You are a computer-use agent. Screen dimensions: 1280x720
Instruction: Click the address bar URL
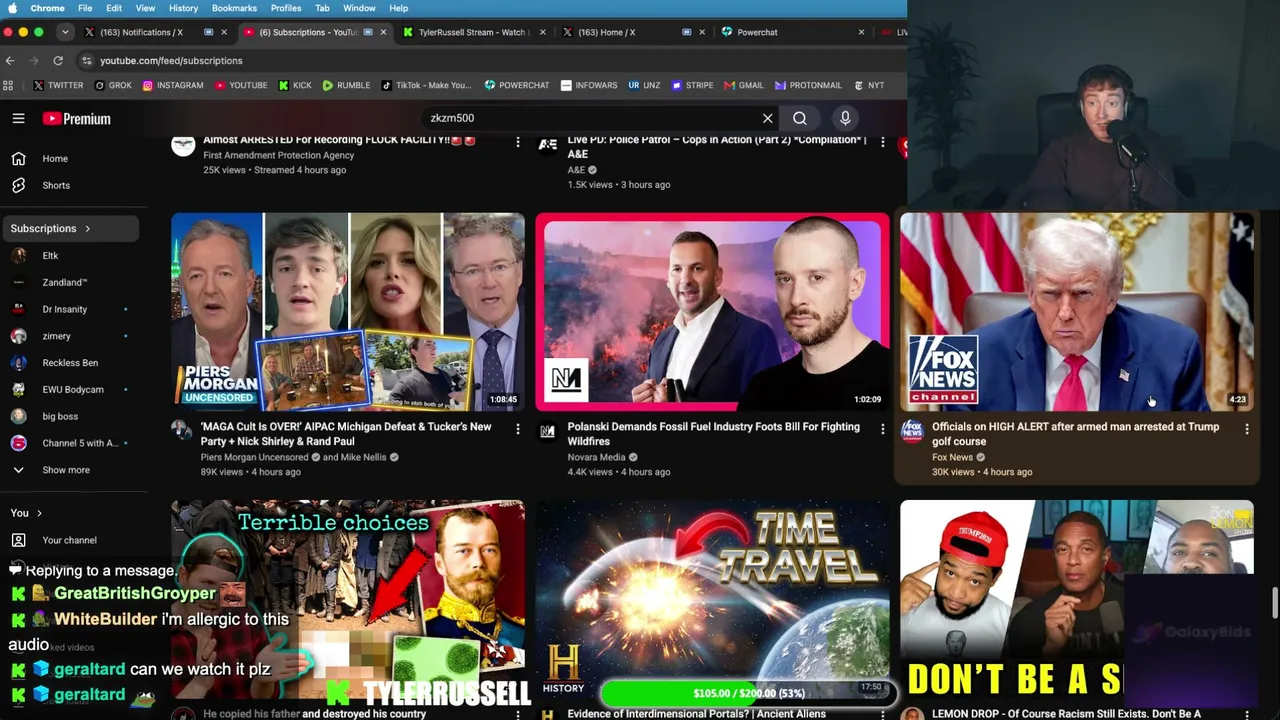tap(171, 61)
